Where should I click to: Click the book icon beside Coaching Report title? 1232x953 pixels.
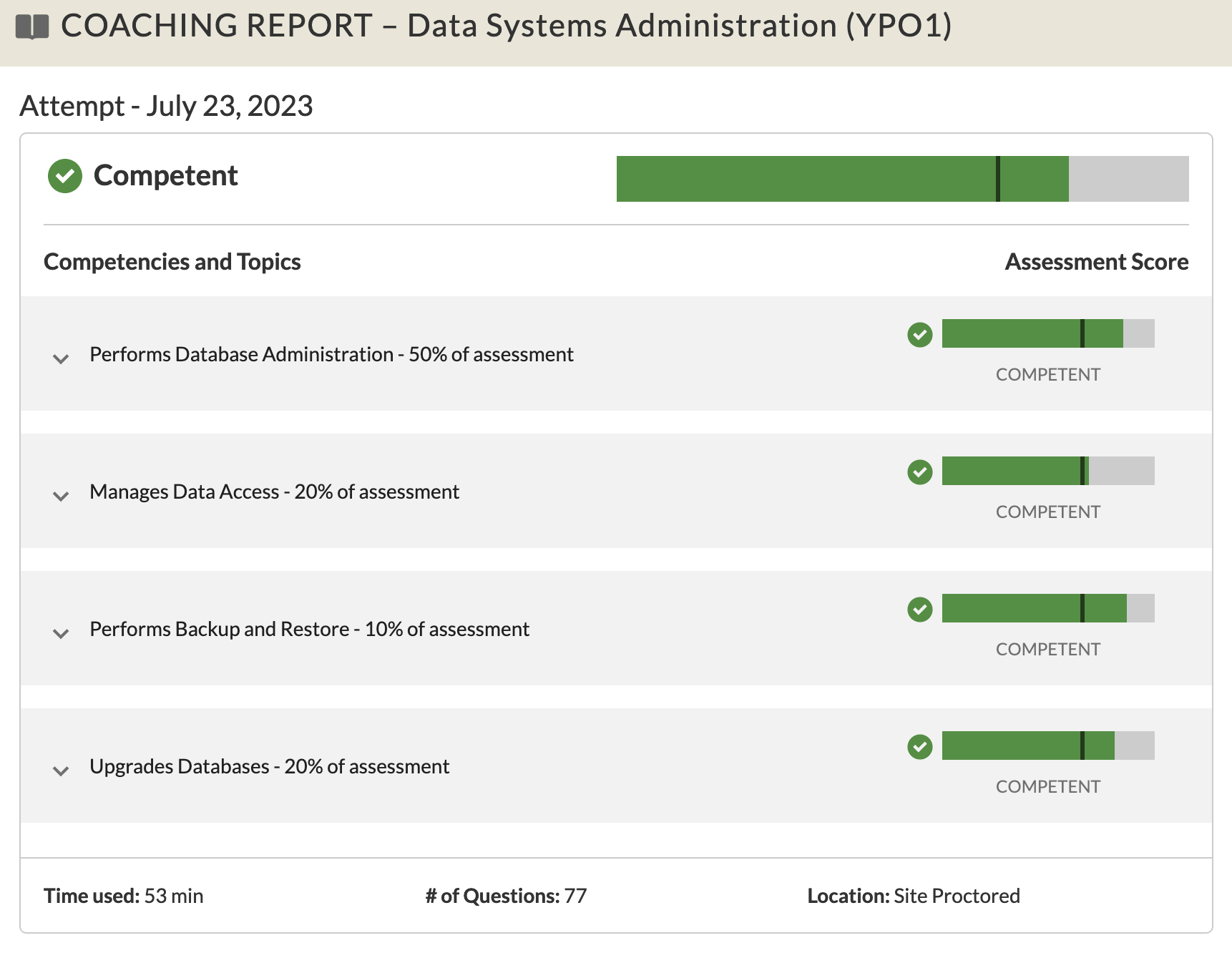click(32, 27)
